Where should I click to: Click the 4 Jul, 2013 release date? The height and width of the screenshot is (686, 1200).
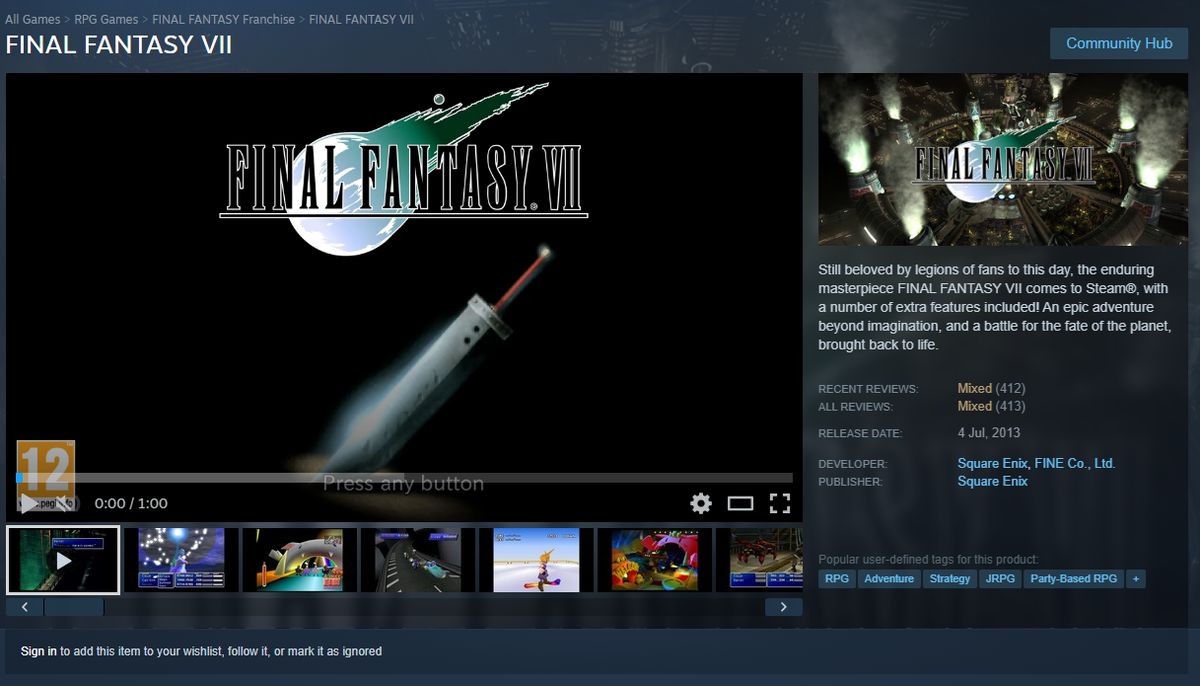989,433
